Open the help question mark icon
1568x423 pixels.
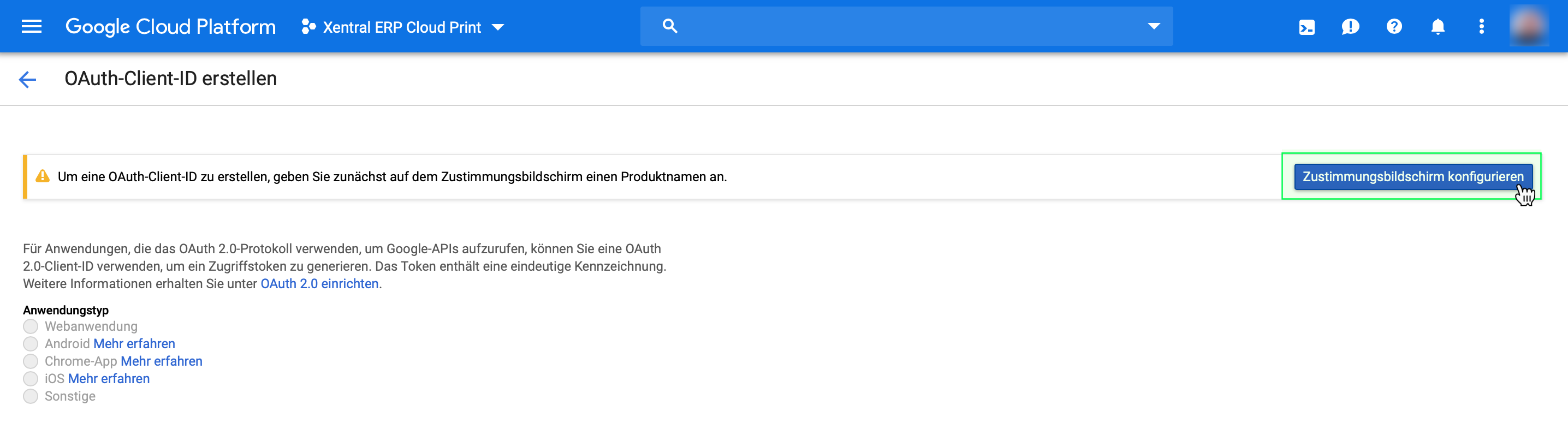click(1394, 27)
